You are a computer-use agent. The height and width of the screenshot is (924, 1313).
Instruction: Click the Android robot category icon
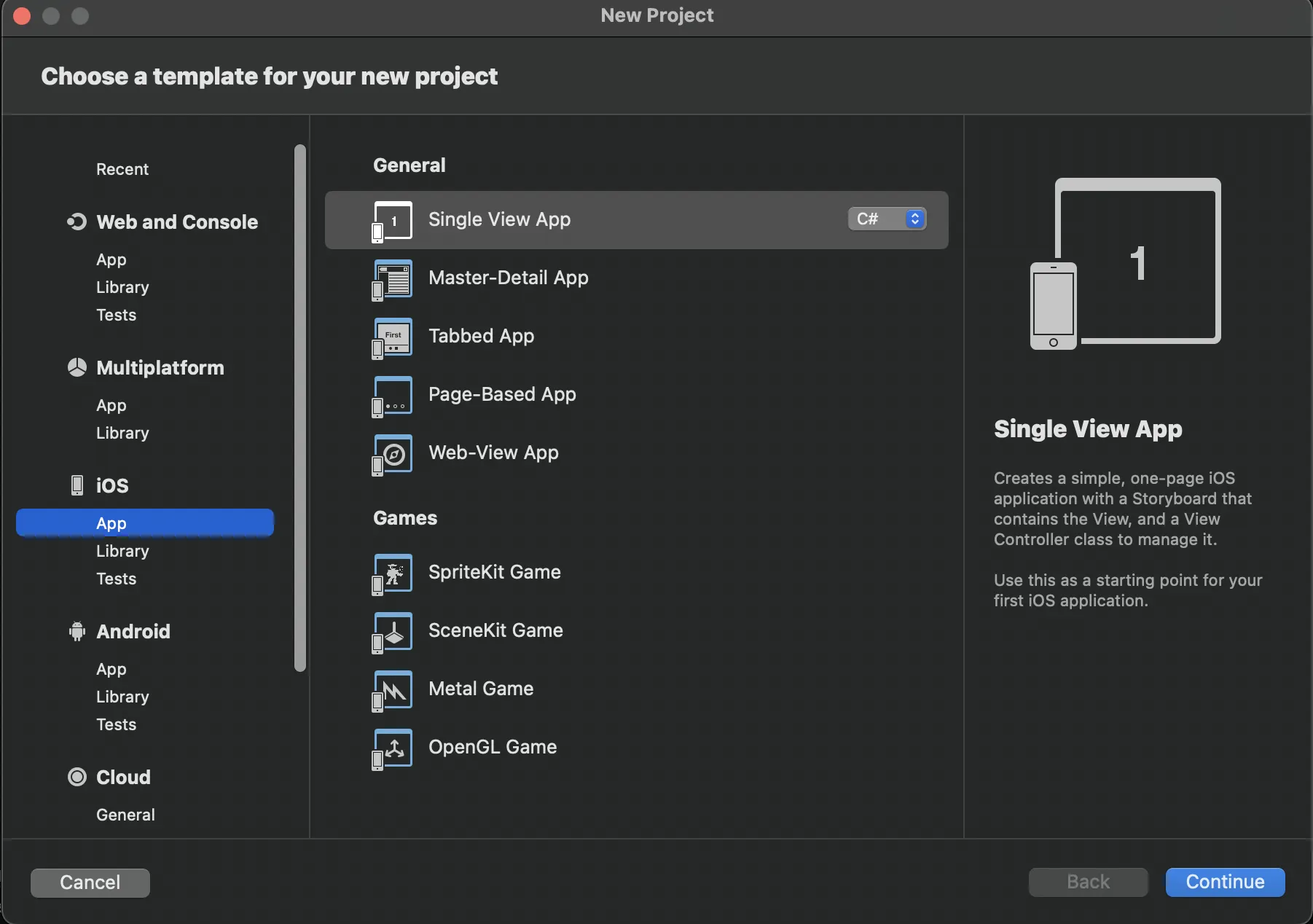coord(77,631)
